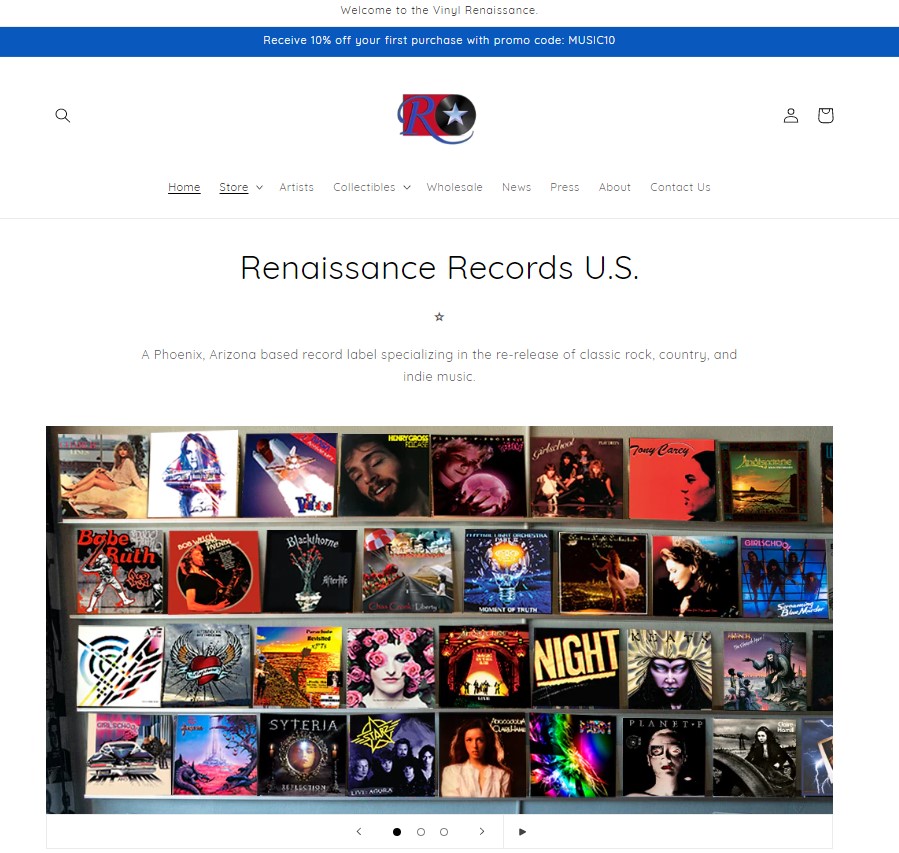This screenshot has width=899, height=853.
Task: Open the Home menu item
Action: (x=184, y=187)
